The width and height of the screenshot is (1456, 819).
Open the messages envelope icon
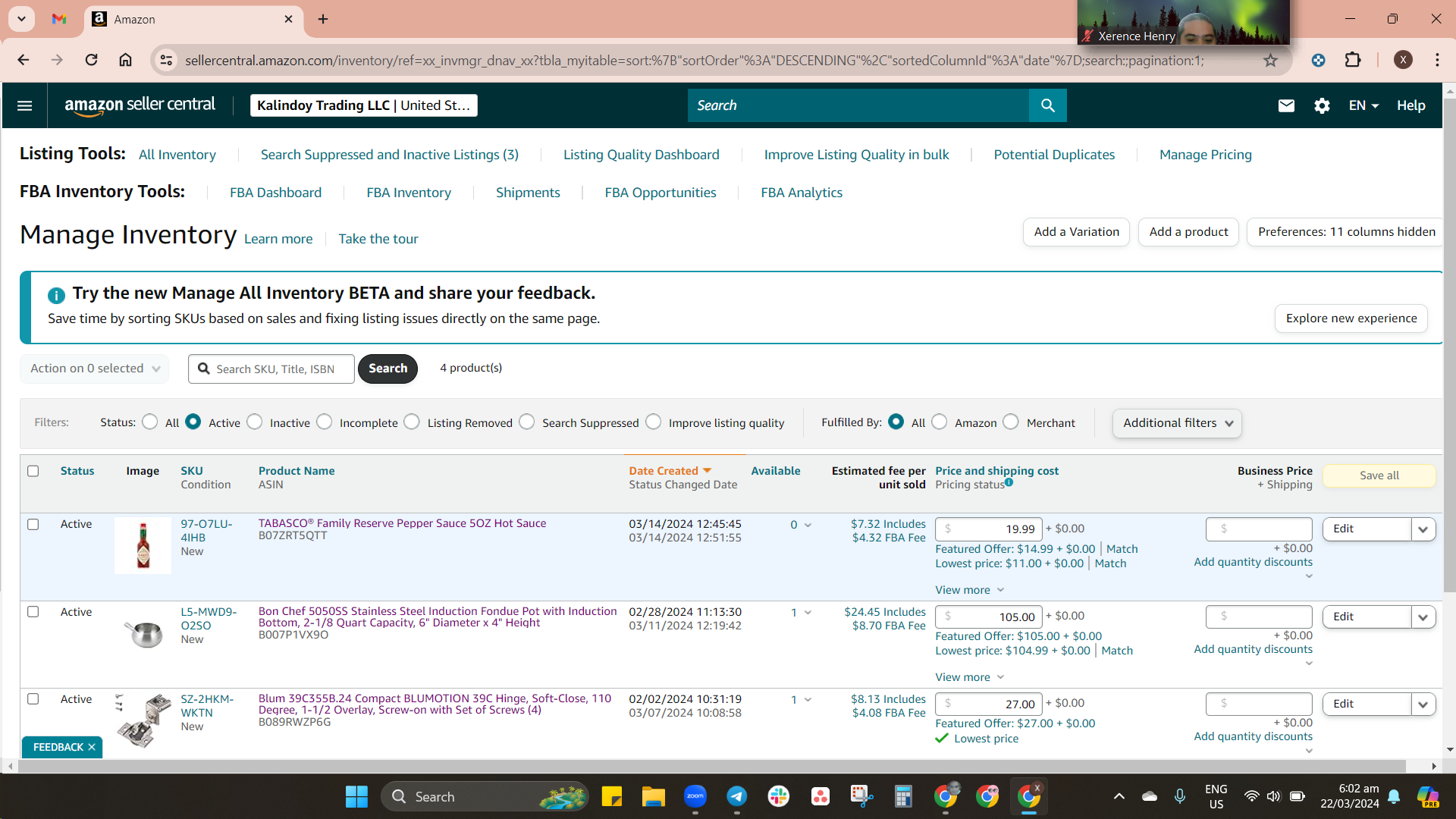(1286, 105)
